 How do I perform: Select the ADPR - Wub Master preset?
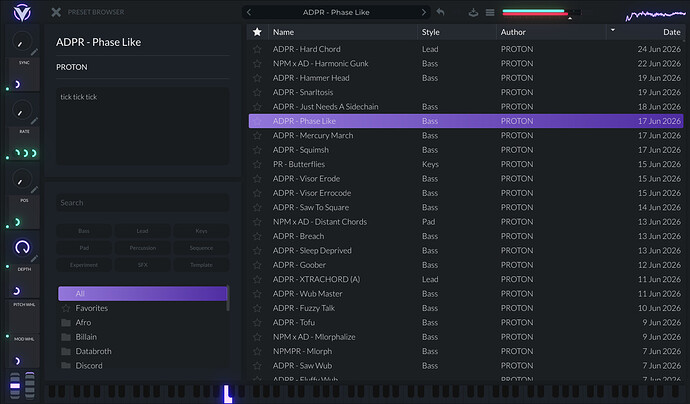466,294
